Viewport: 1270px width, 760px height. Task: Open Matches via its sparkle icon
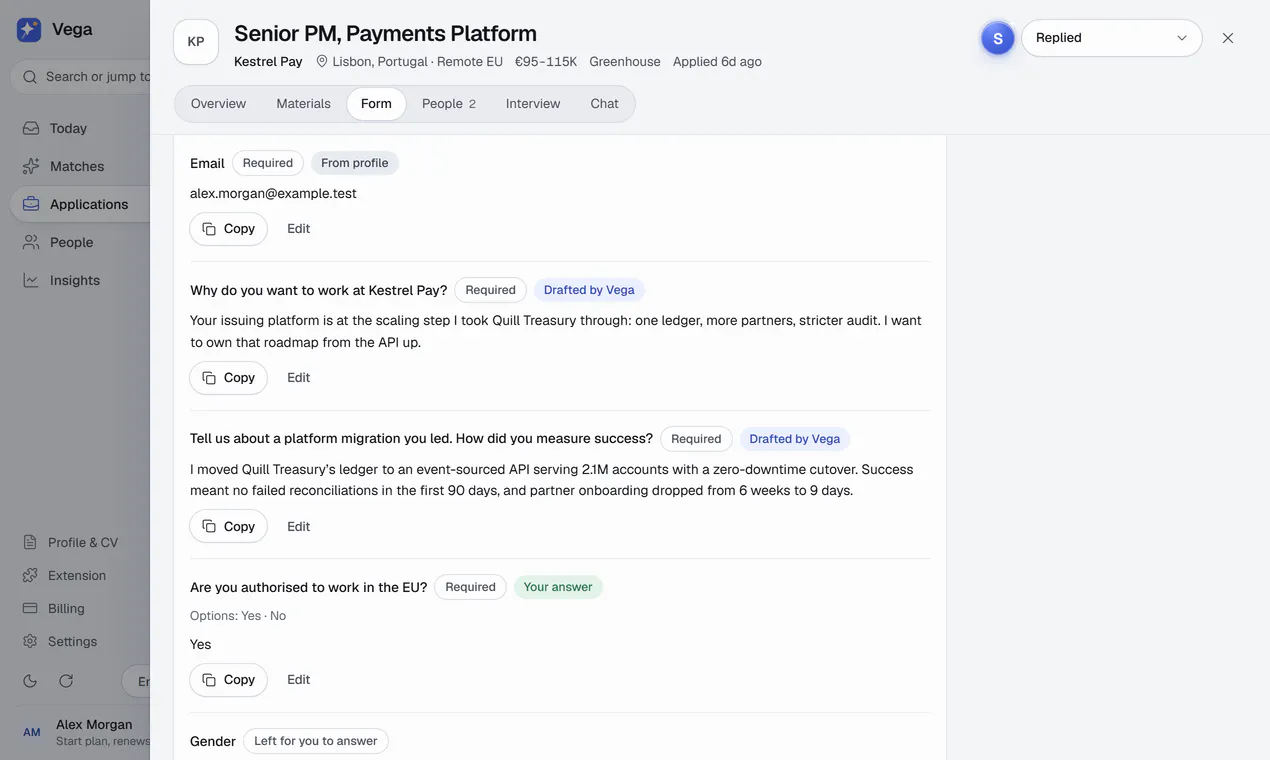click(x=31, y=166)
